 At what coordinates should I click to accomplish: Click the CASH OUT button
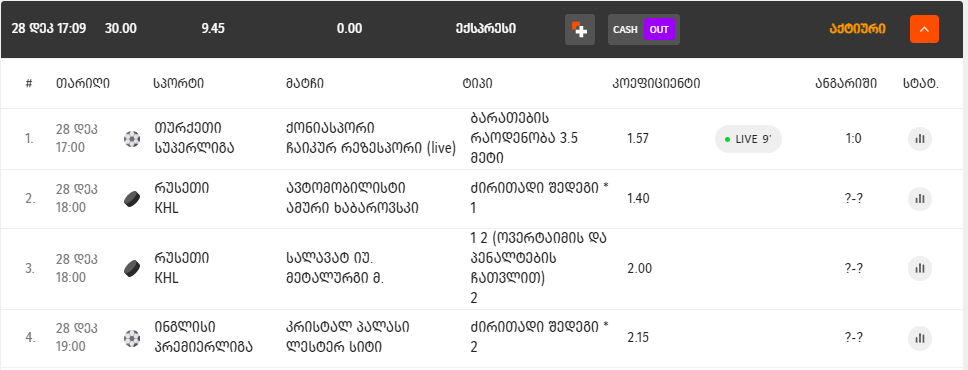[644, 30]
